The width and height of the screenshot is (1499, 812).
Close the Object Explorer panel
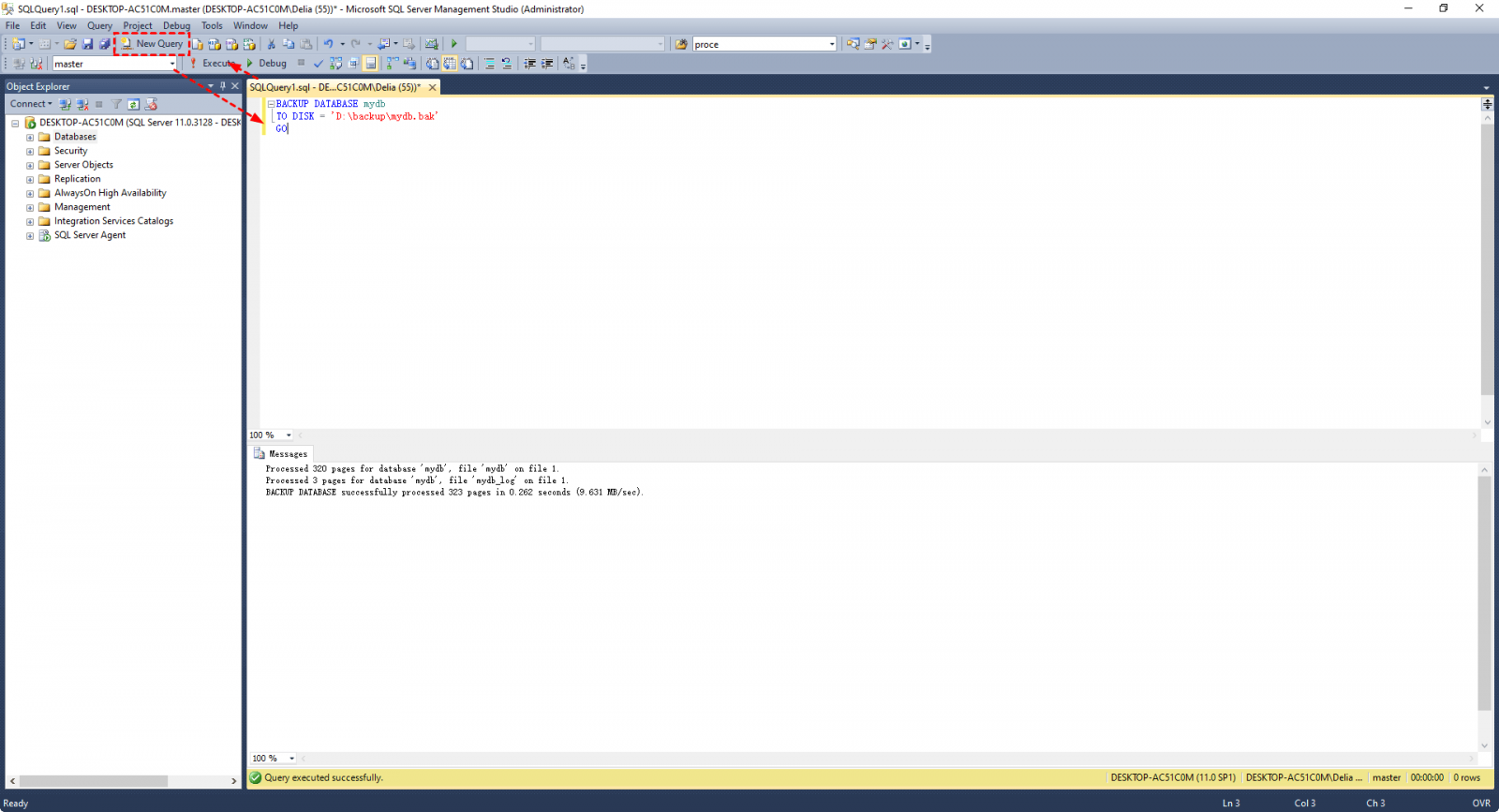(x=235, y=86)
